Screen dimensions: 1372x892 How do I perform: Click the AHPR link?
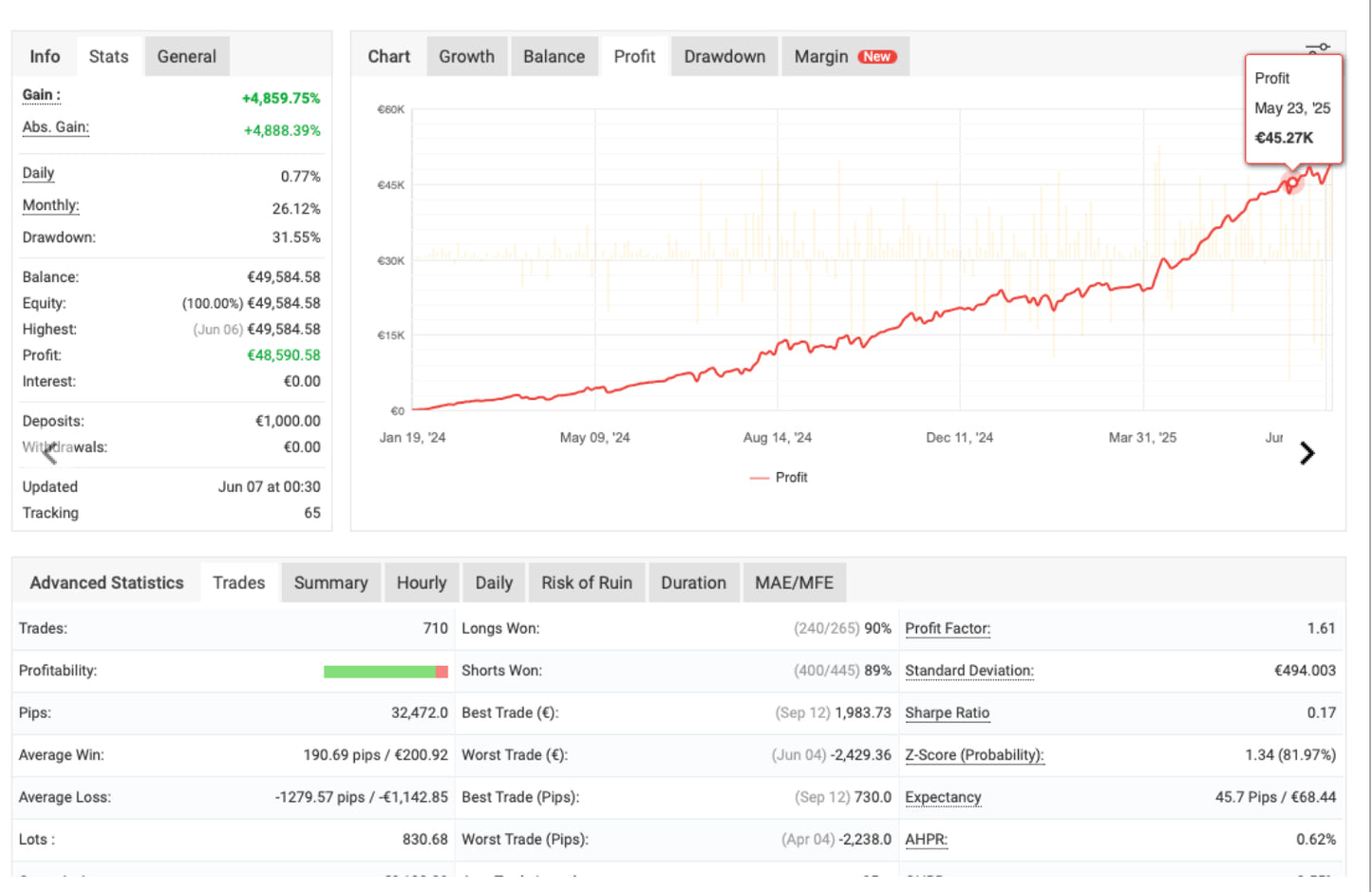click(x=926, y=840)
